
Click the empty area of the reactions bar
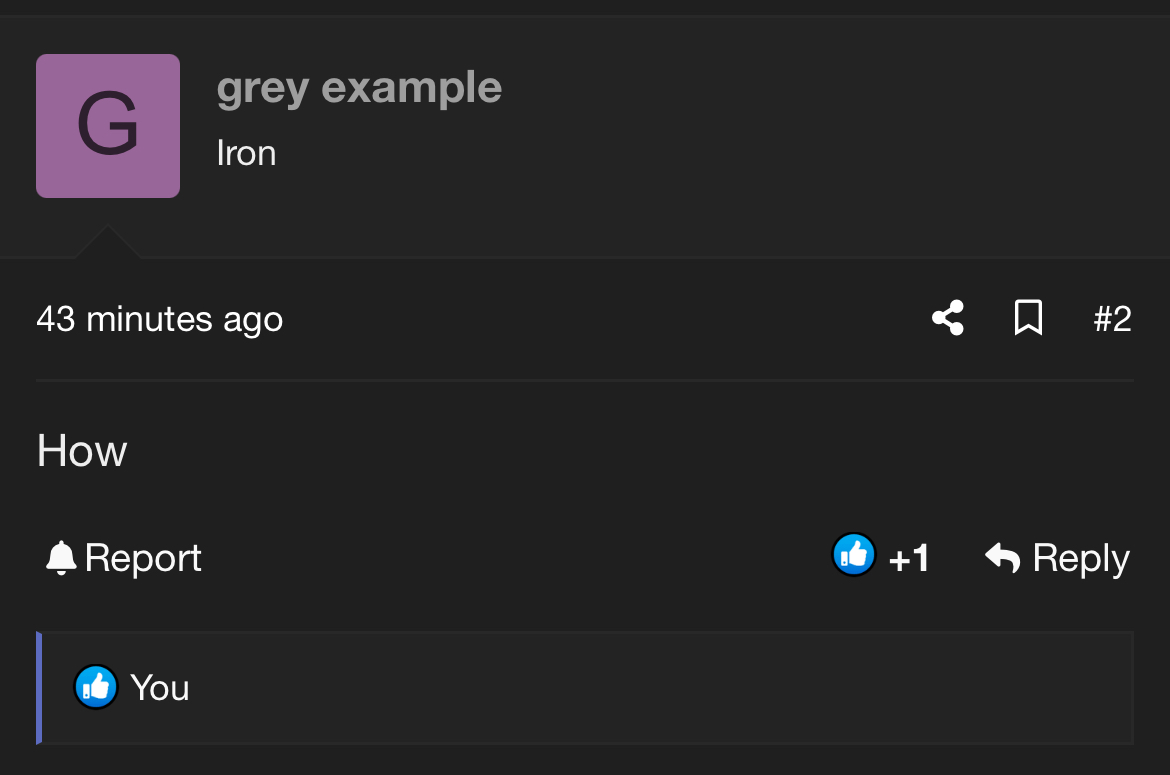click(x=650, y=688)
